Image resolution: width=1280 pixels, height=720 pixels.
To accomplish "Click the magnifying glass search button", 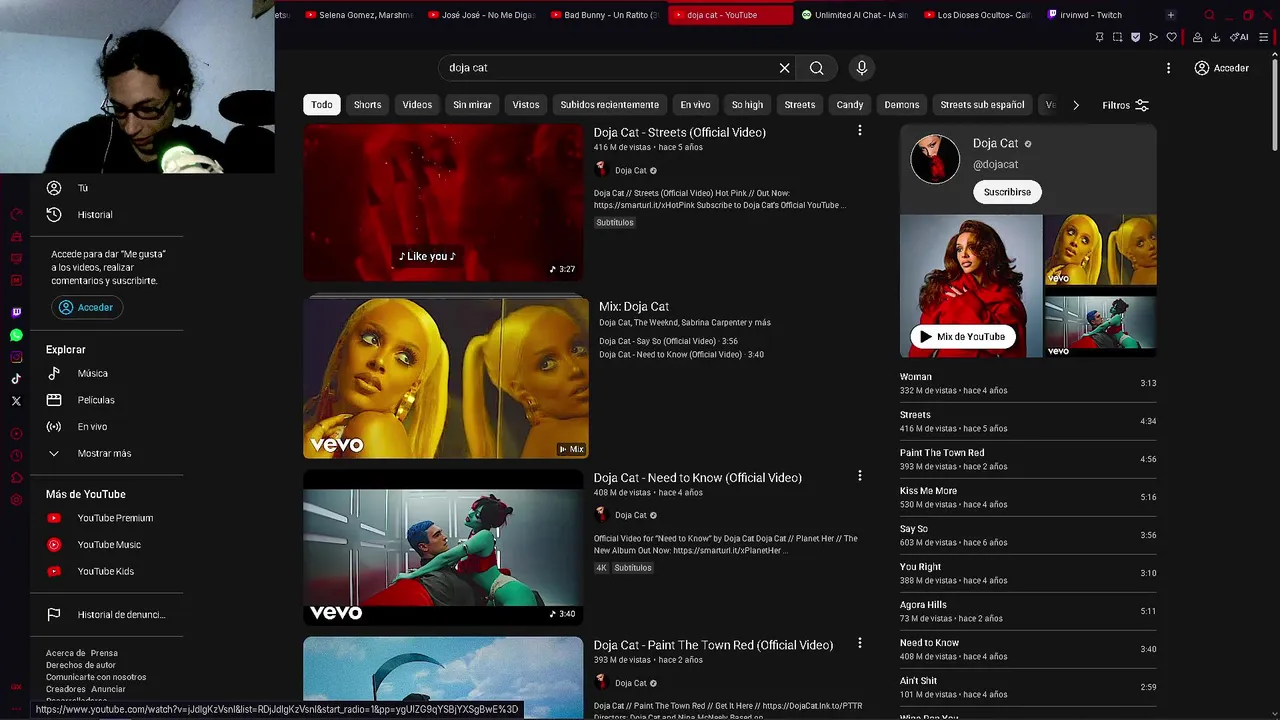I will pyautogui.click(x=817, y=68).
